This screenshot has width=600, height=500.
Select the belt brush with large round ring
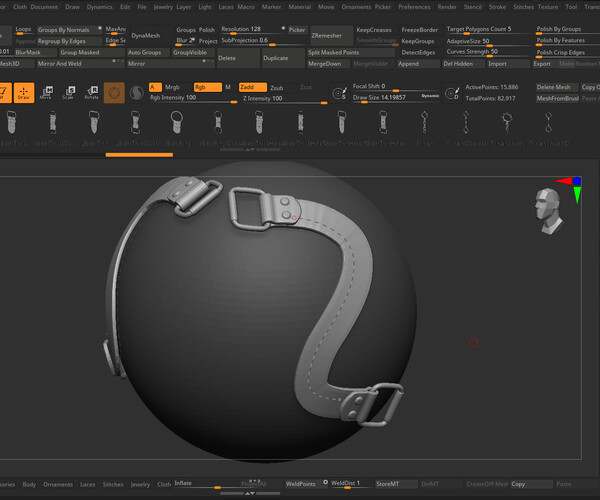(x=176, y=122)
